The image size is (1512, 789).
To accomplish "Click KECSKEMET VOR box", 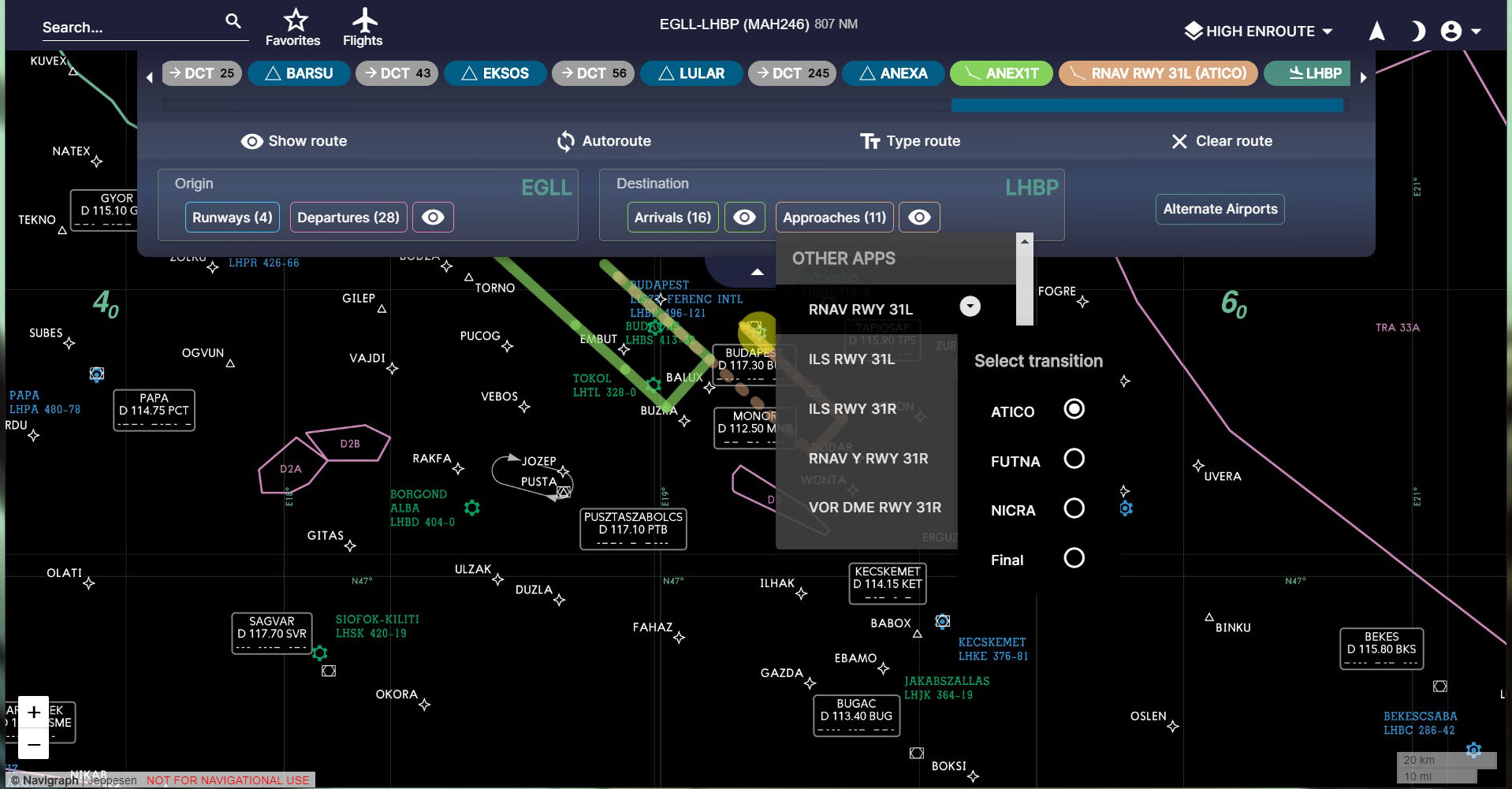I will (888, 584).
